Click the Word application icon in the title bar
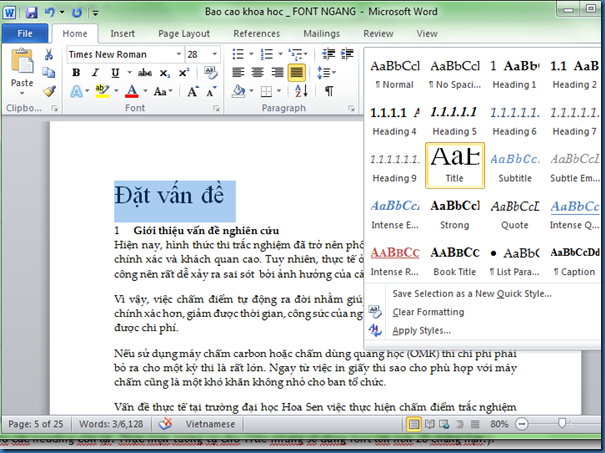 (9, 13)
